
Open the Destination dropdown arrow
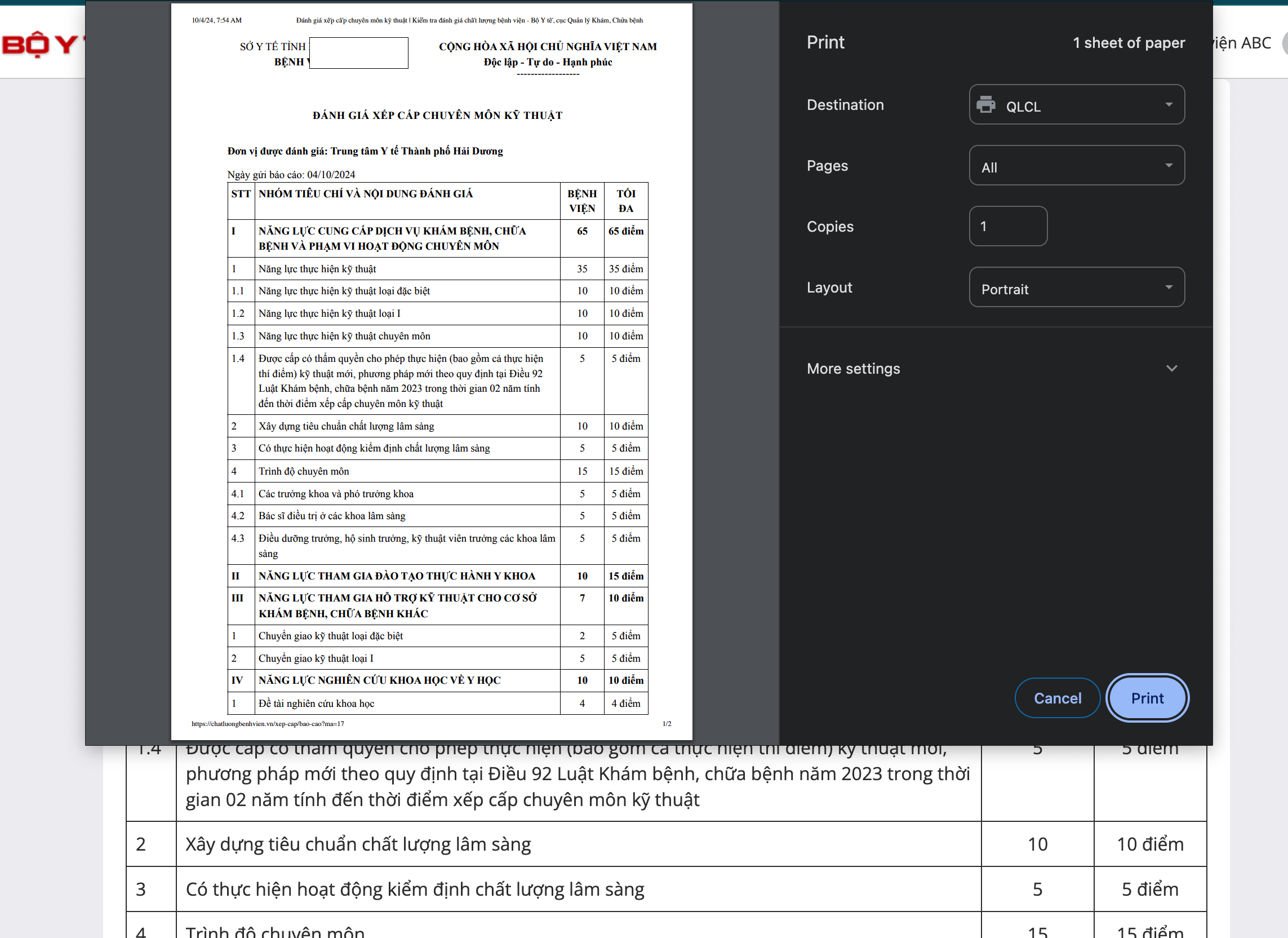(1168, 104)
